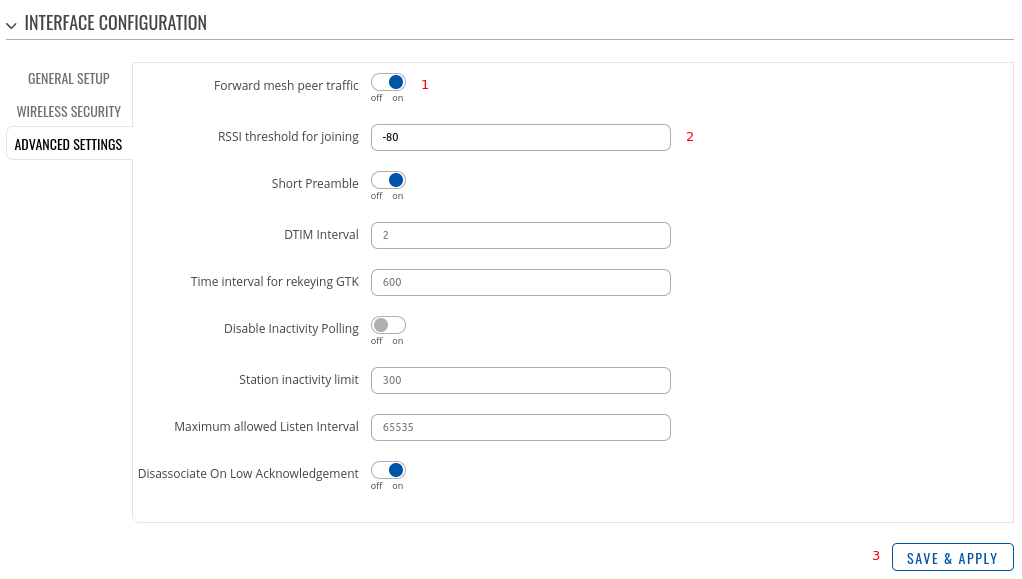Toggle Forward mesh peer traffic switch
This screenshot has height=579, width=1022.
[388, 82]
